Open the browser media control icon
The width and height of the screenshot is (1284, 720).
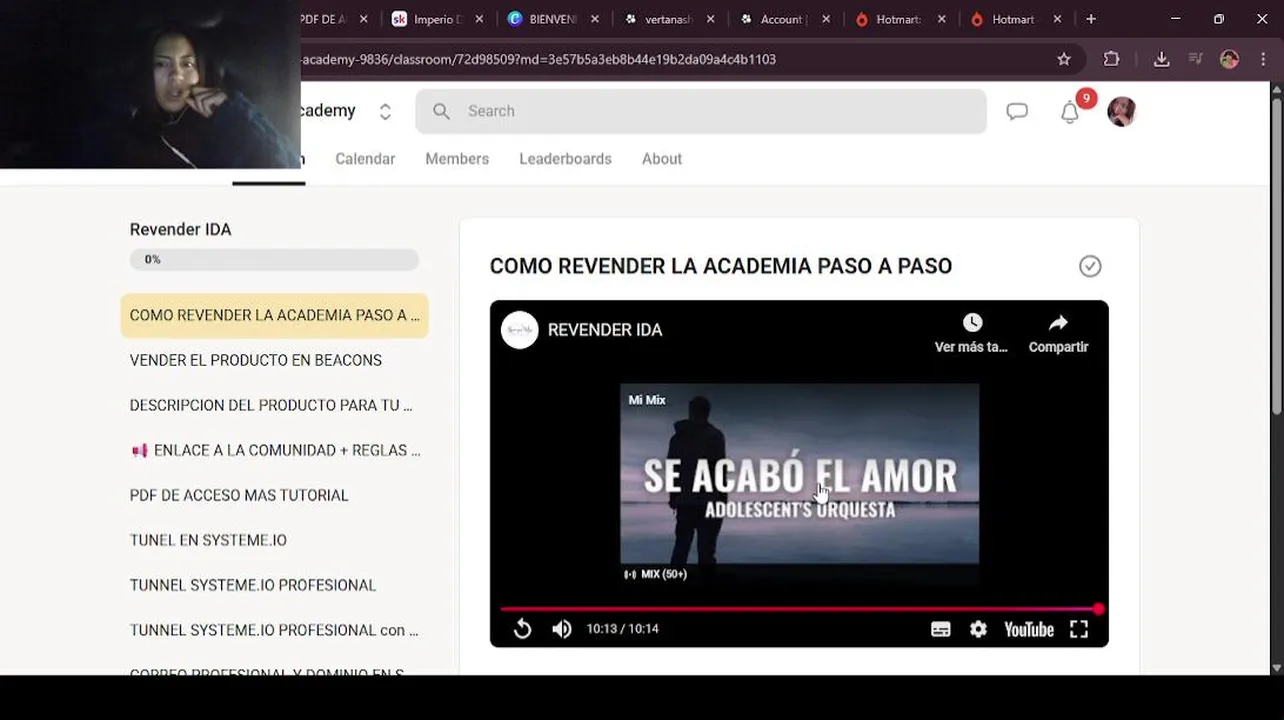pyautogui.click(x=1195, y=59)
